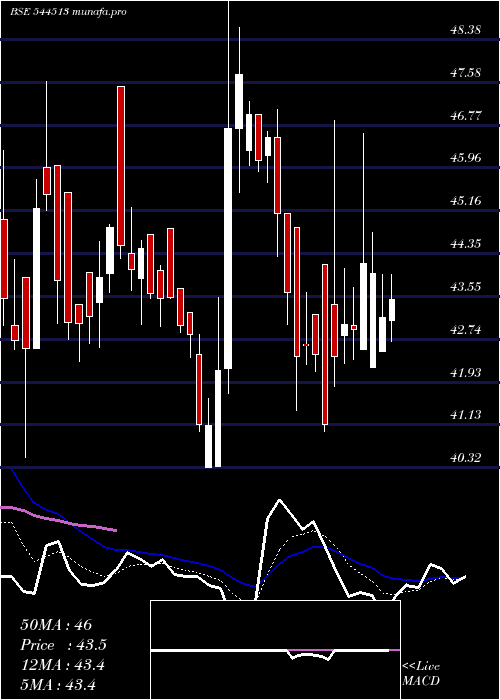The width and height of the screenshot is (500, 700).
Task: Click the 'Price : 43.5' indicator text
Action: tap(64, 645)
